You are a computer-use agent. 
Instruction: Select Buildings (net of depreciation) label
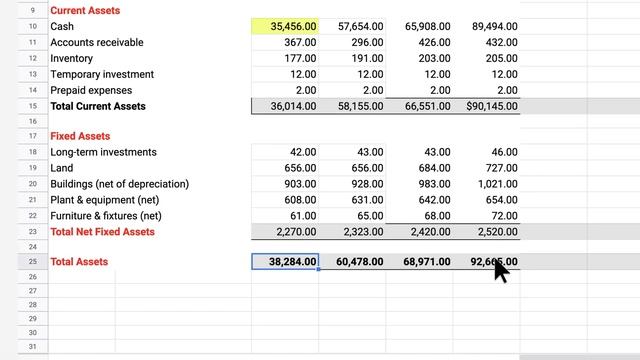[120, 184]
